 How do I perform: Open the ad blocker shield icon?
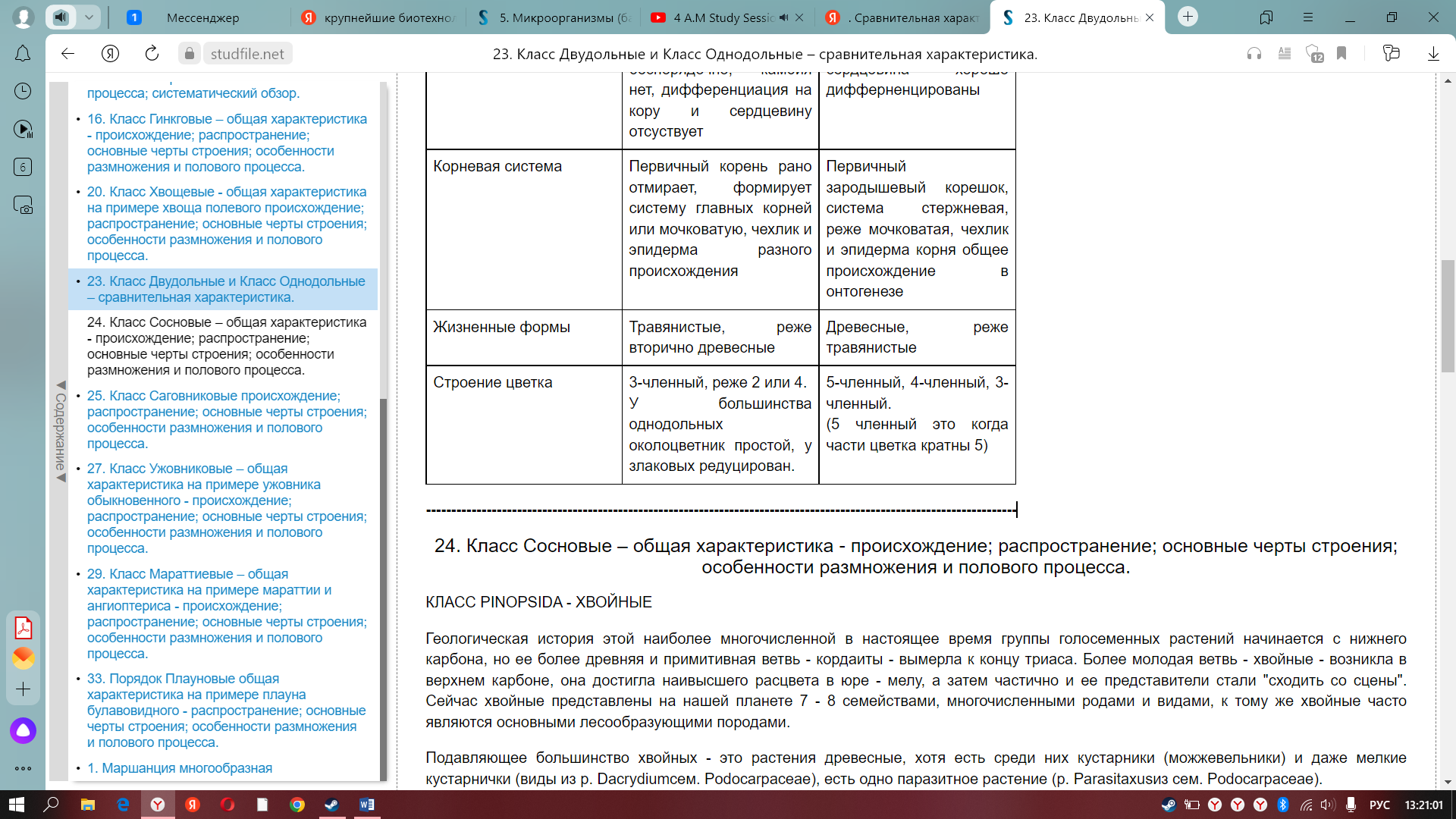click(x=1314, y=53)
